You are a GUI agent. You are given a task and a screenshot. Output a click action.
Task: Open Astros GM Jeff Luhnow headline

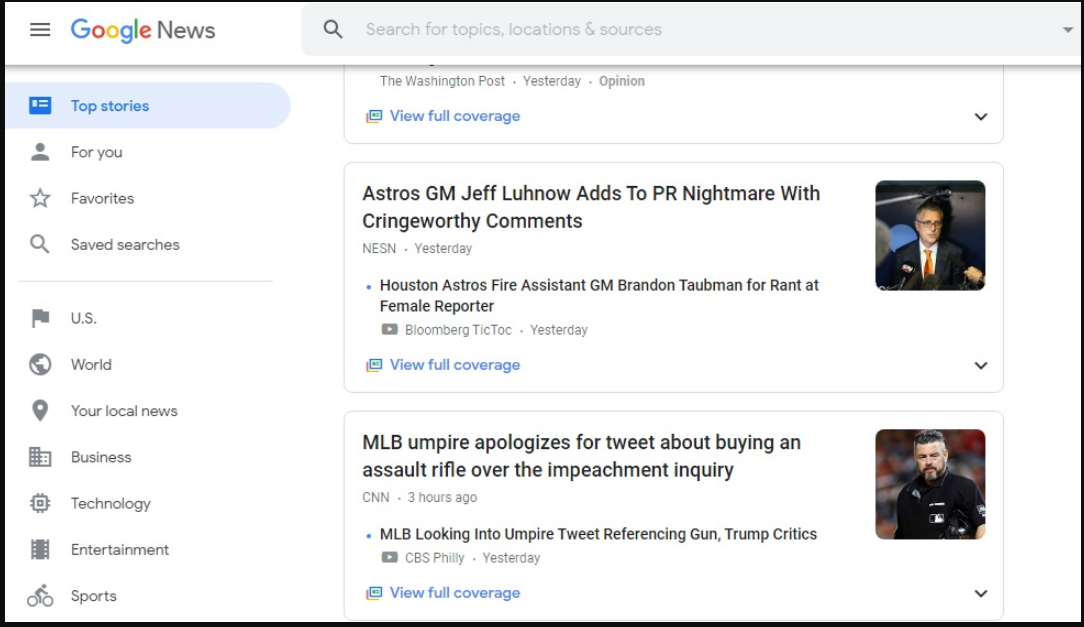[x=591, y=207]
